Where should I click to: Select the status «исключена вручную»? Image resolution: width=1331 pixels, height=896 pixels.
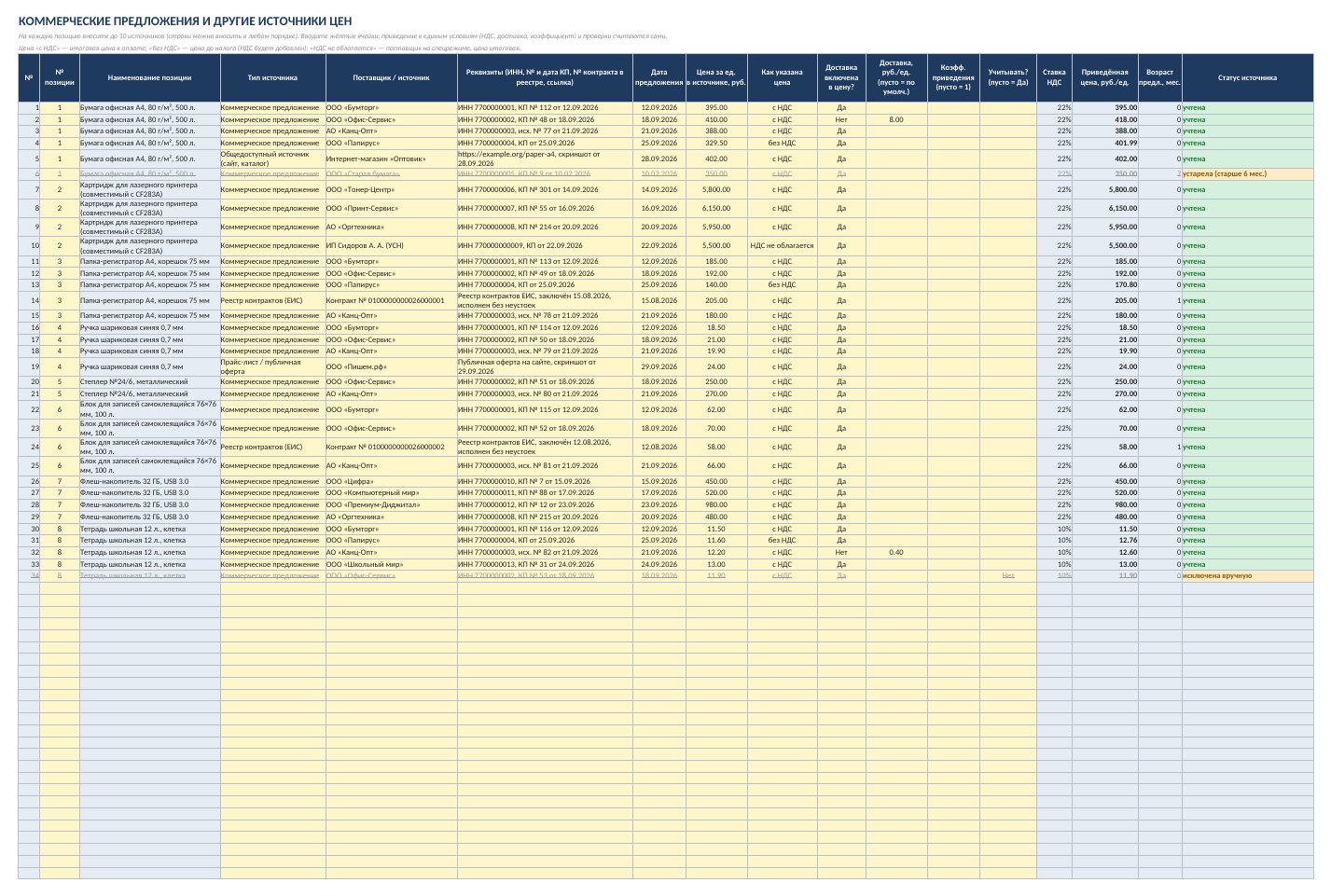point(1247,576)
